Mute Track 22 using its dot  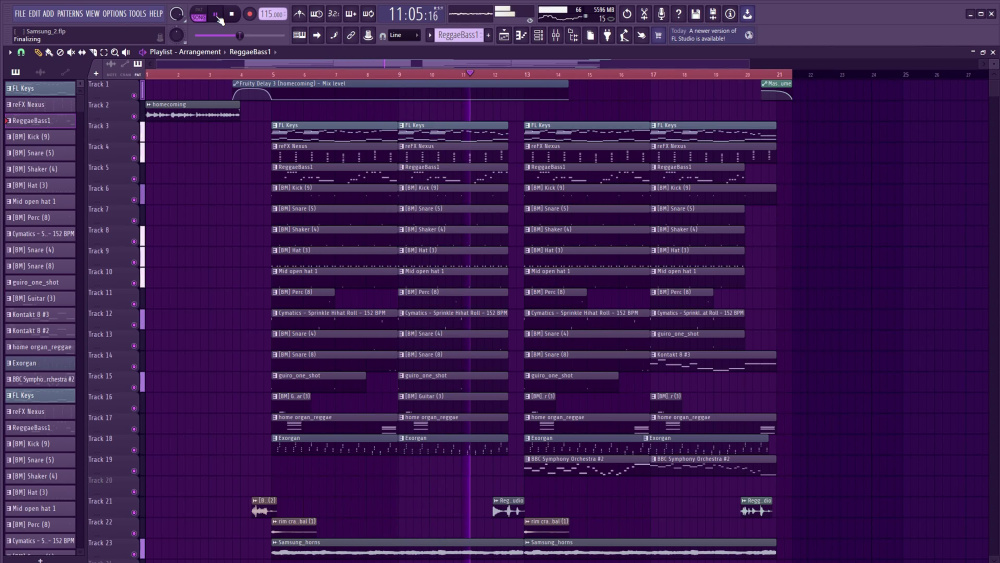click(x=134, y=534)
